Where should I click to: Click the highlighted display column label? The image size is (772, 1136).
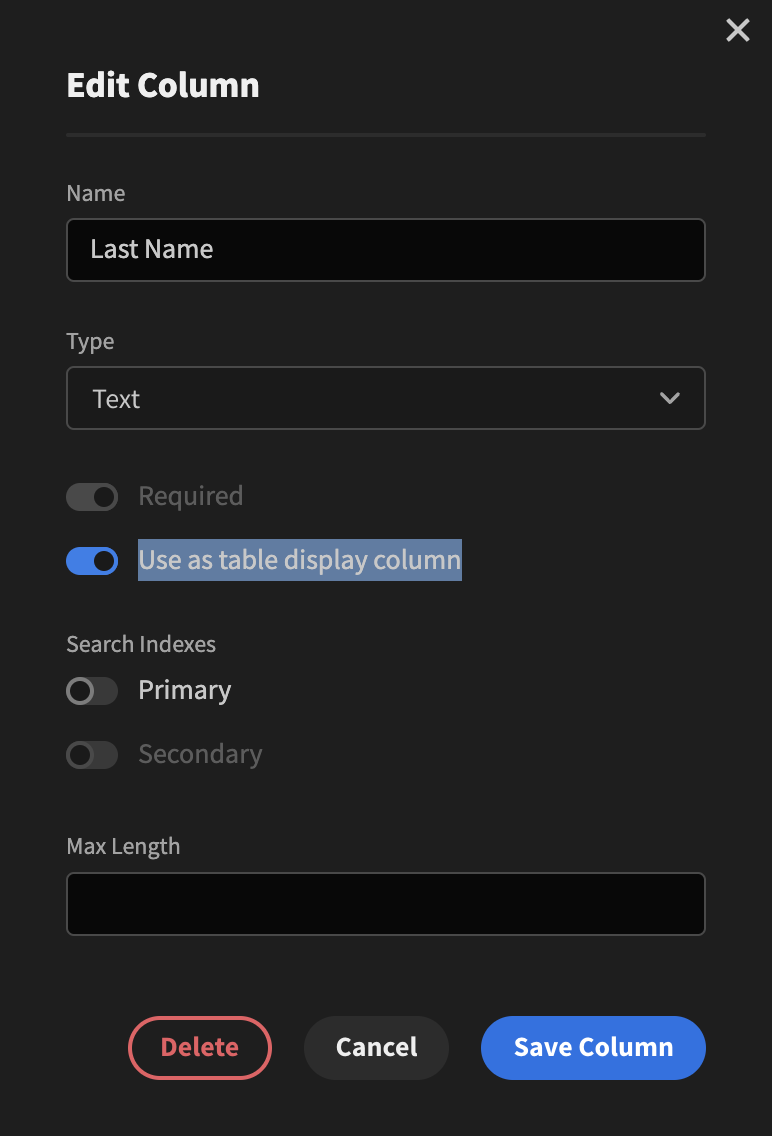[x=299, y=560]
